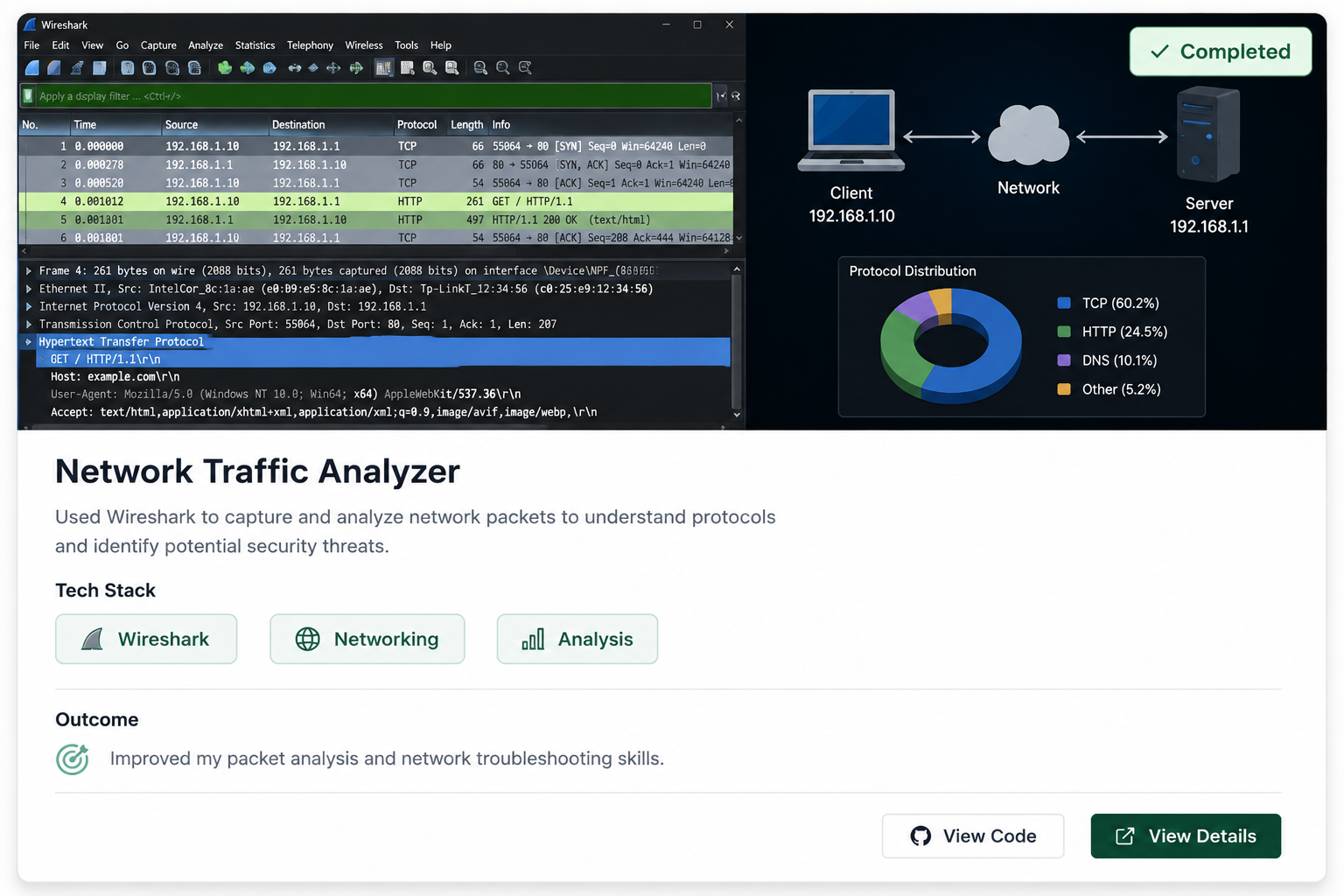Click the Completed status badge
Screen dimensions: 1344x896
1221,52
